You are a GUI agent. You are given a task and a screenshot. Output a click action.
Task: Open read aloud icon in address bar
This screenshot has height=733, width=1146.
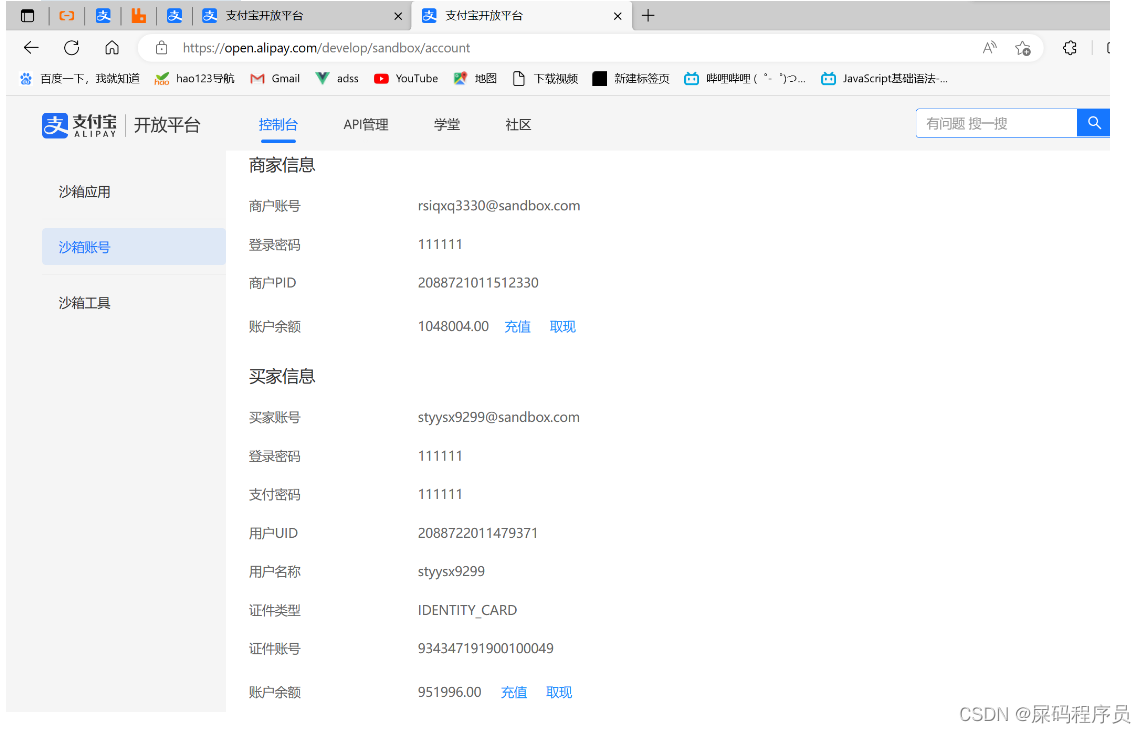(x=990, y=48)
